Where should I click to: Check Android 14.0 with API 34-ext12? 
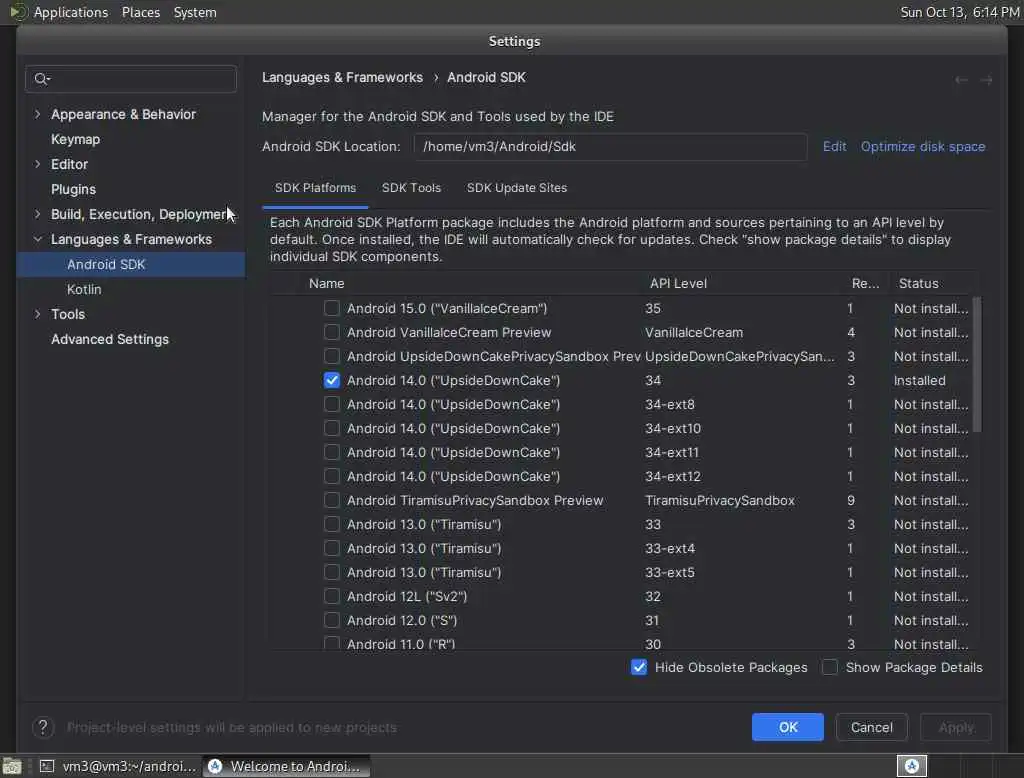(x=332, y=476)
